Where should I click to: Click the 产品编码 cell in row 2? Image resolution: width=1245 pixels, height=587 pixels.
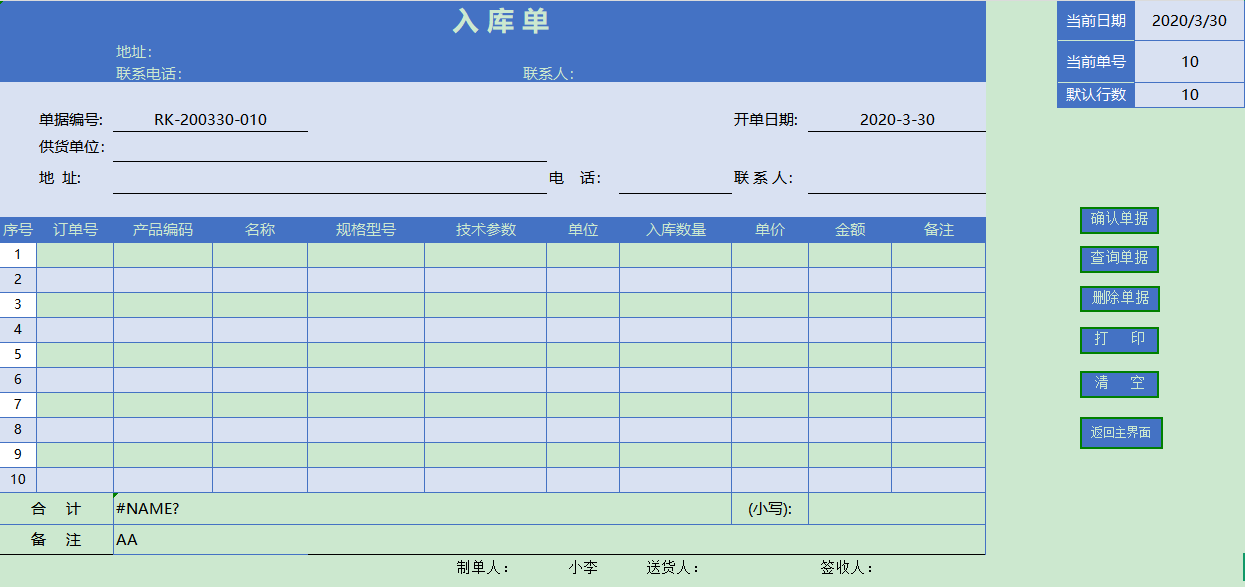coord(163,280)
